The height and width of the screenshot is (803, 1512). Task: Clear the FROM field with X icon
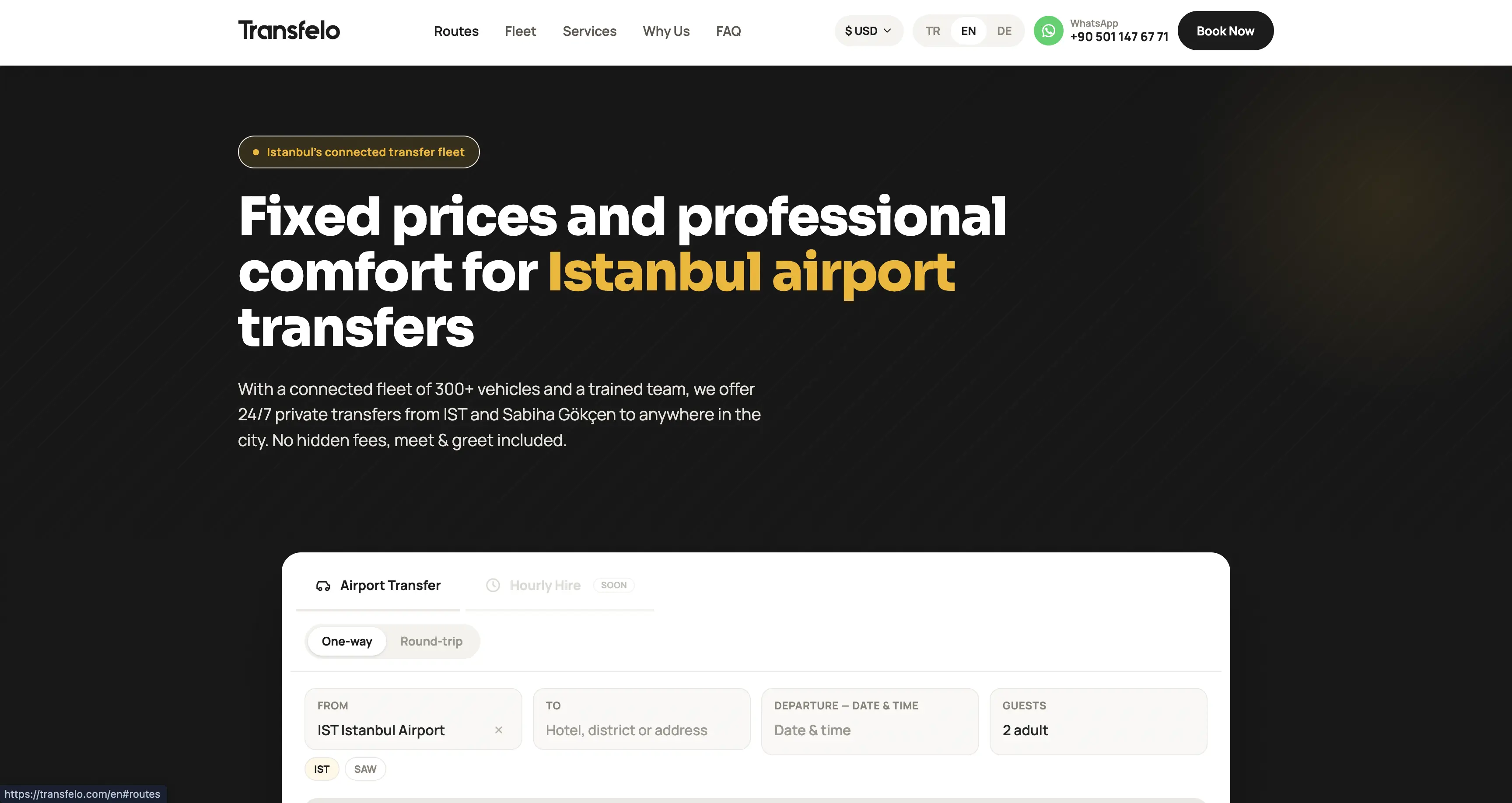tap(498, 730)
